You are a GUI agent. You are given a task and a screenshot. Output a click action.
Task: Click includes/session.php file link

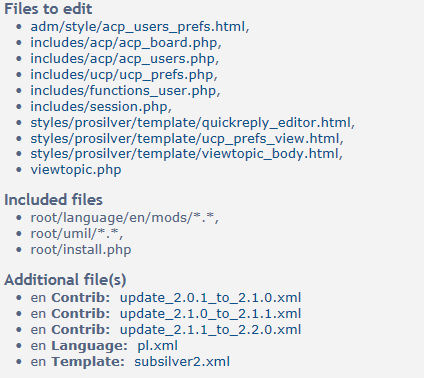coord(99,107)
